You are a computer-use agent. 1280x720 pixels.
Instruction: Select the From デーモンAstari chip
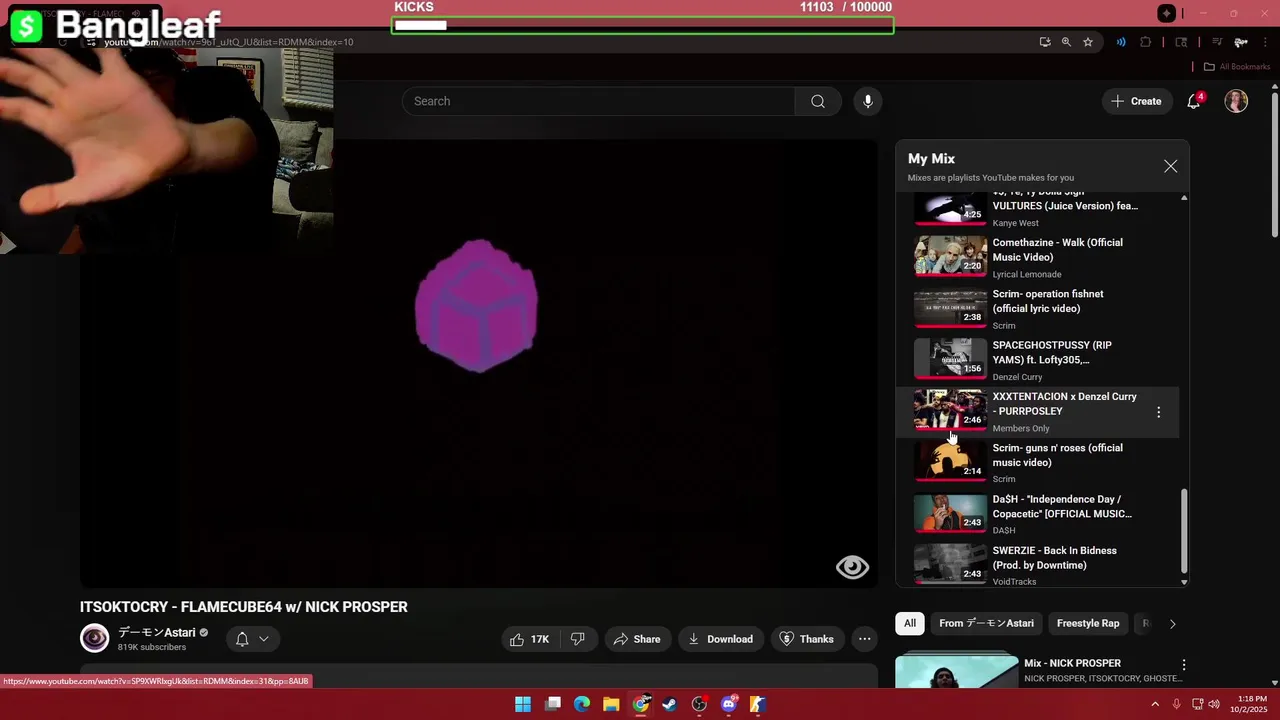(986, 623)
